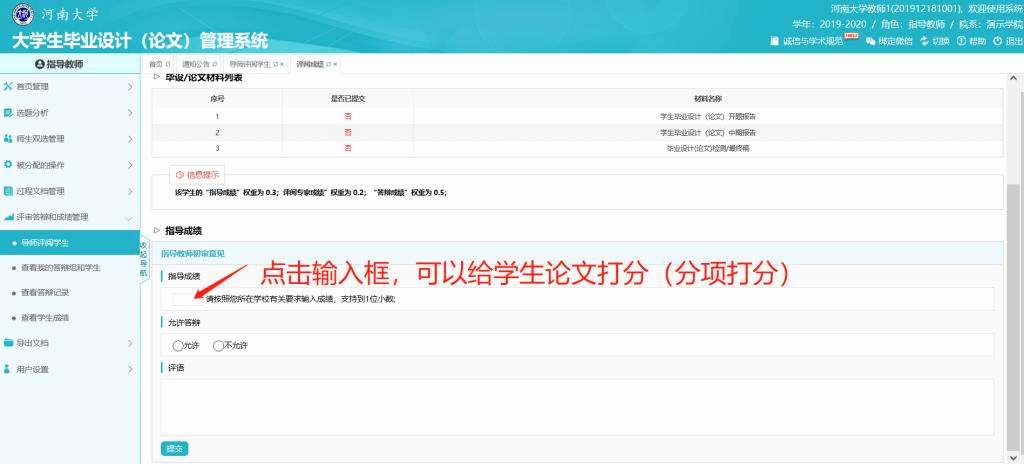This screenshot has height=464, width=1024.
Task: Open the 诚信与学术规范 document icon
Action: pos(774,41)
